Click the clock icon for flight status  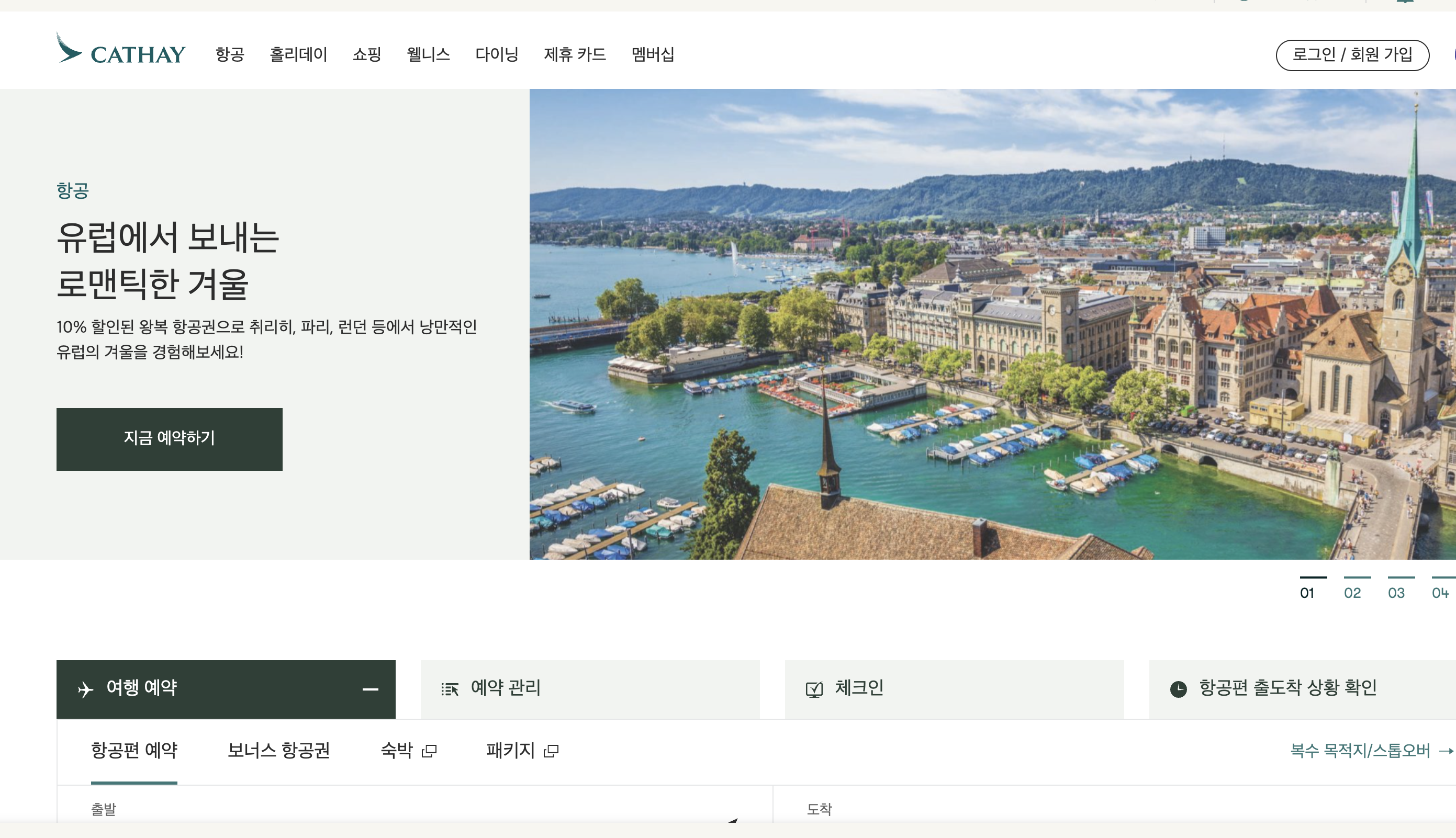pos(1178,689)
